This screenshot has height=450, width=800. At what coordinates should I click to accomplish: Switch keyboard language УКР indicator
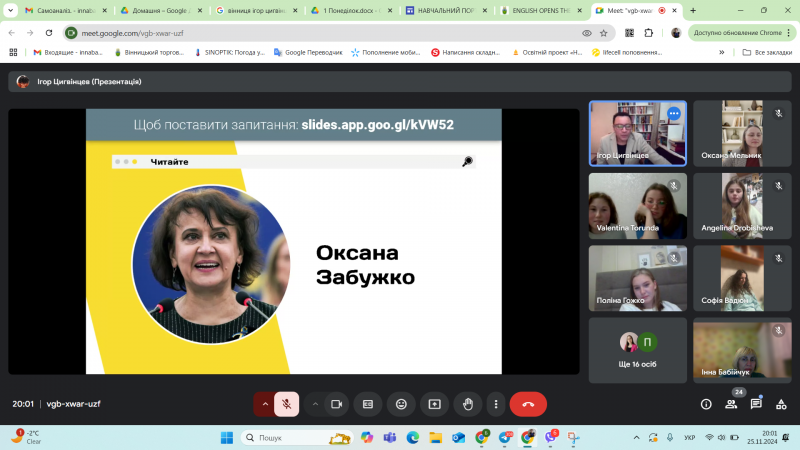(x=689, y=438)
